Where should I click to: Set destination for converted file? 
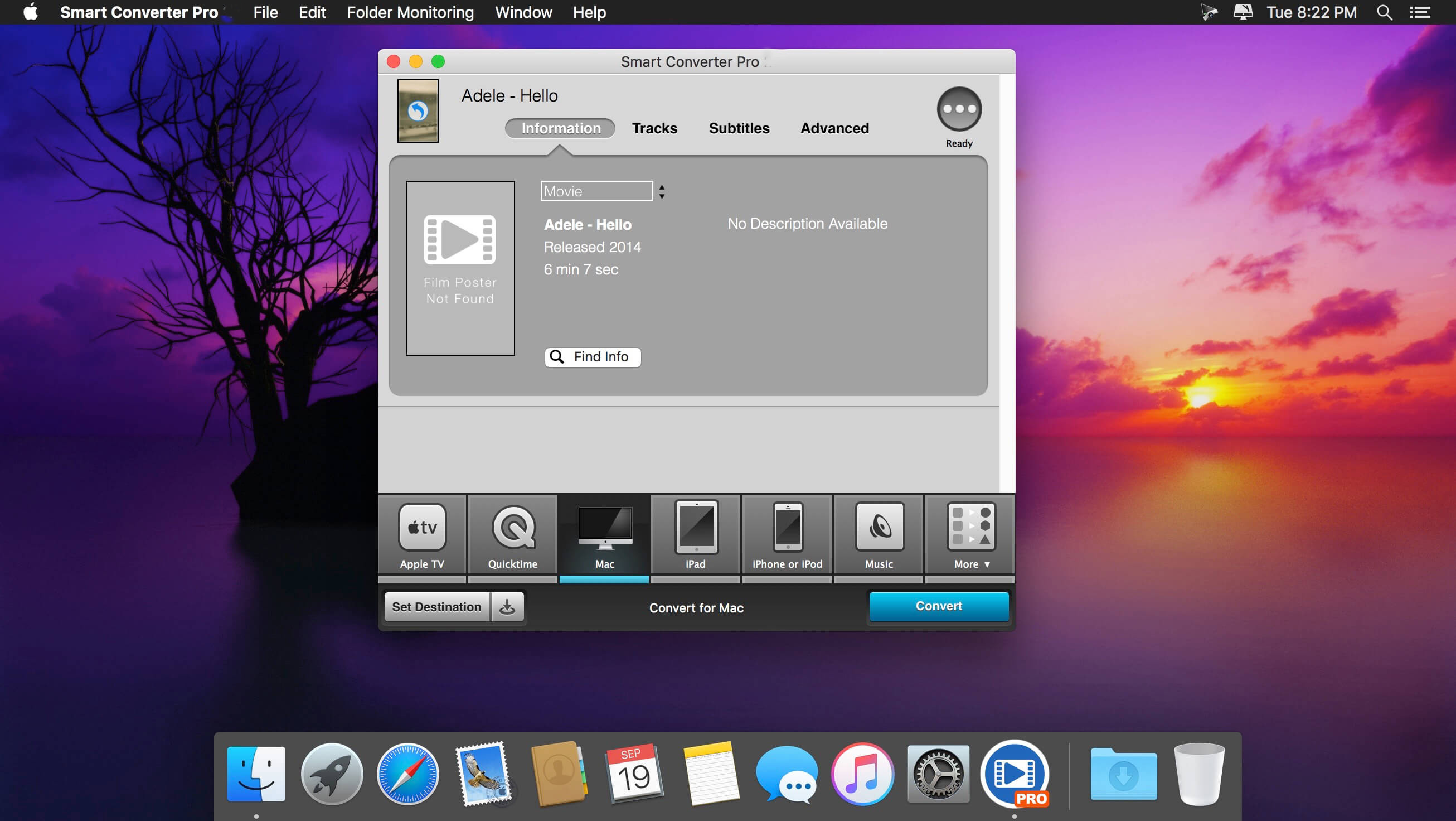point(436,607)
